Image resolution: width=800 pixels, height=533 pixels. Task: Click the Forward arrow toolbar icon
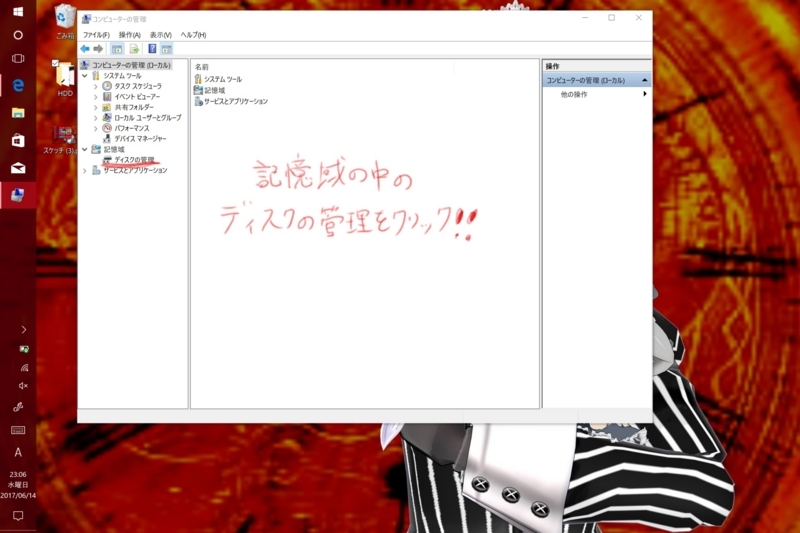(x=98, y=49)
